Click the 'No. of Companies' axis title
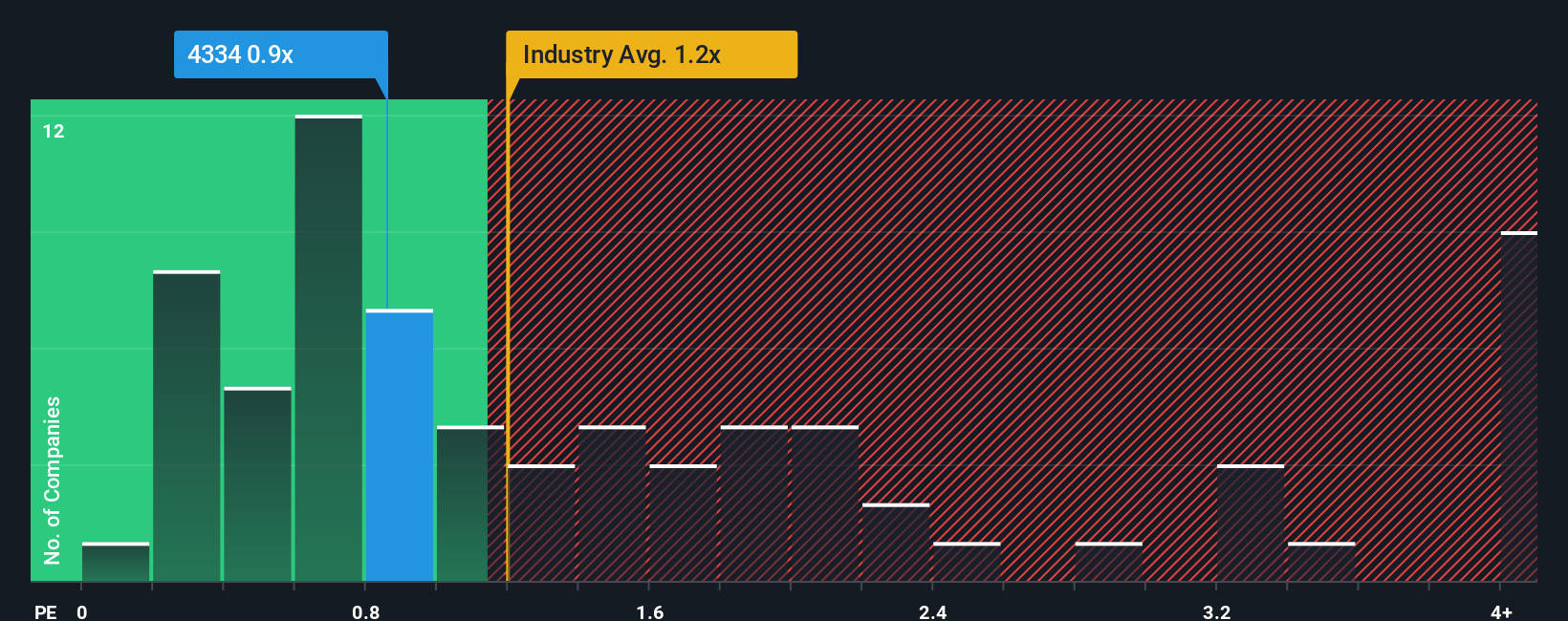Screen dimensions: 1568x621 click(x=53, y=481)
